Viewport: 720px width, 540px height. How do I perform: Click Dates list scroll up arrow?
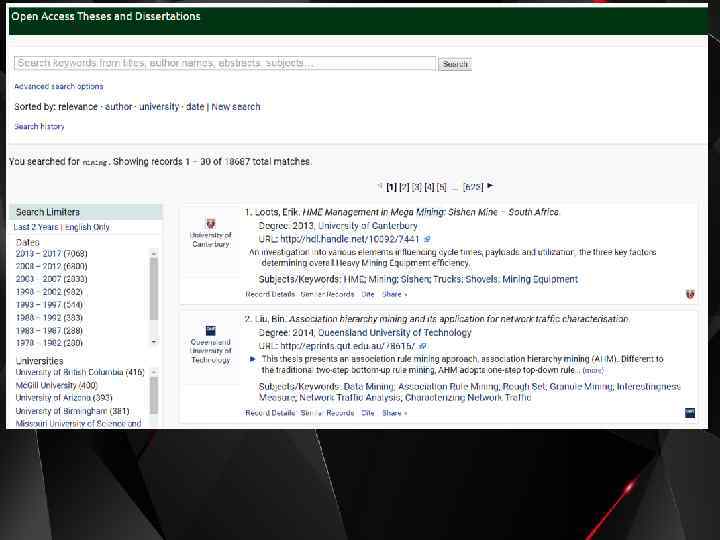[x=154, y=253]
